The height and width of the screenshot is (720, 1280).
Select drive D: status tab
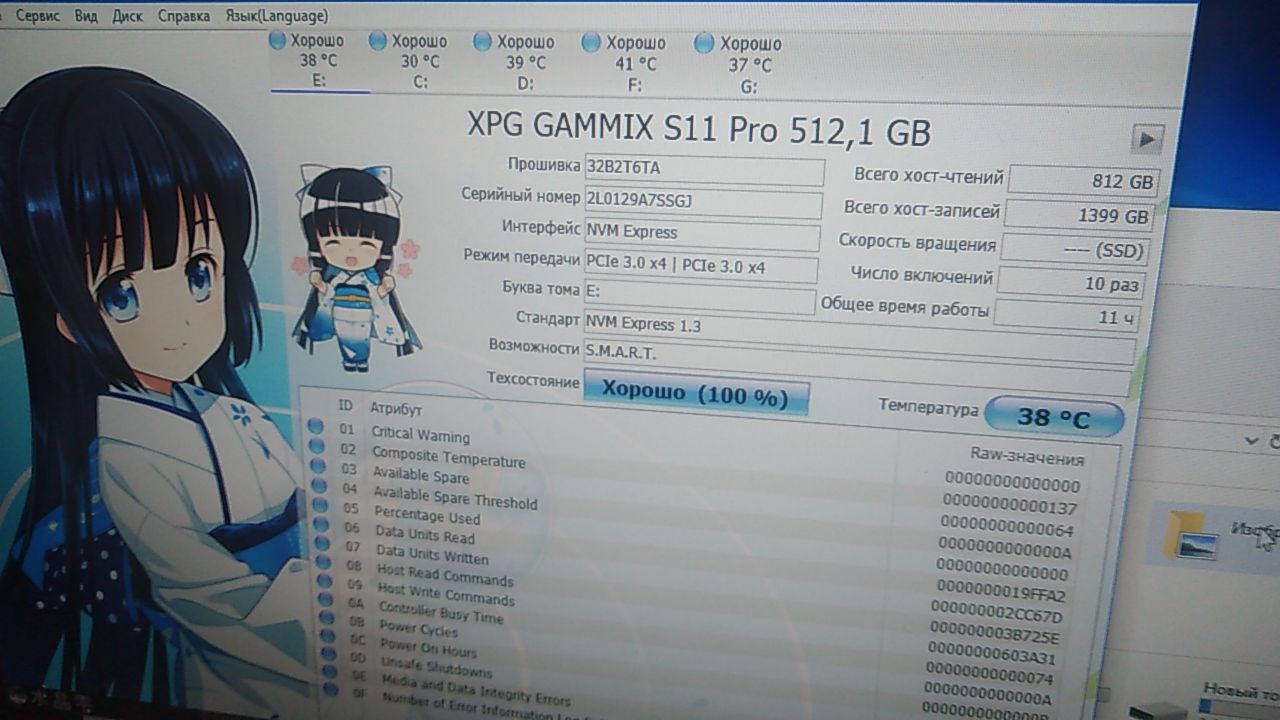525,63
